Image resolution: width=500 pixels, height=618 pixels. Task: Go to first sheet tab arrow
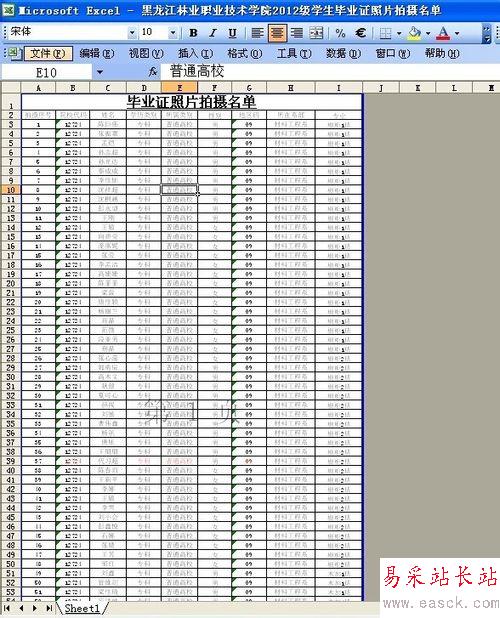point(7,608)
